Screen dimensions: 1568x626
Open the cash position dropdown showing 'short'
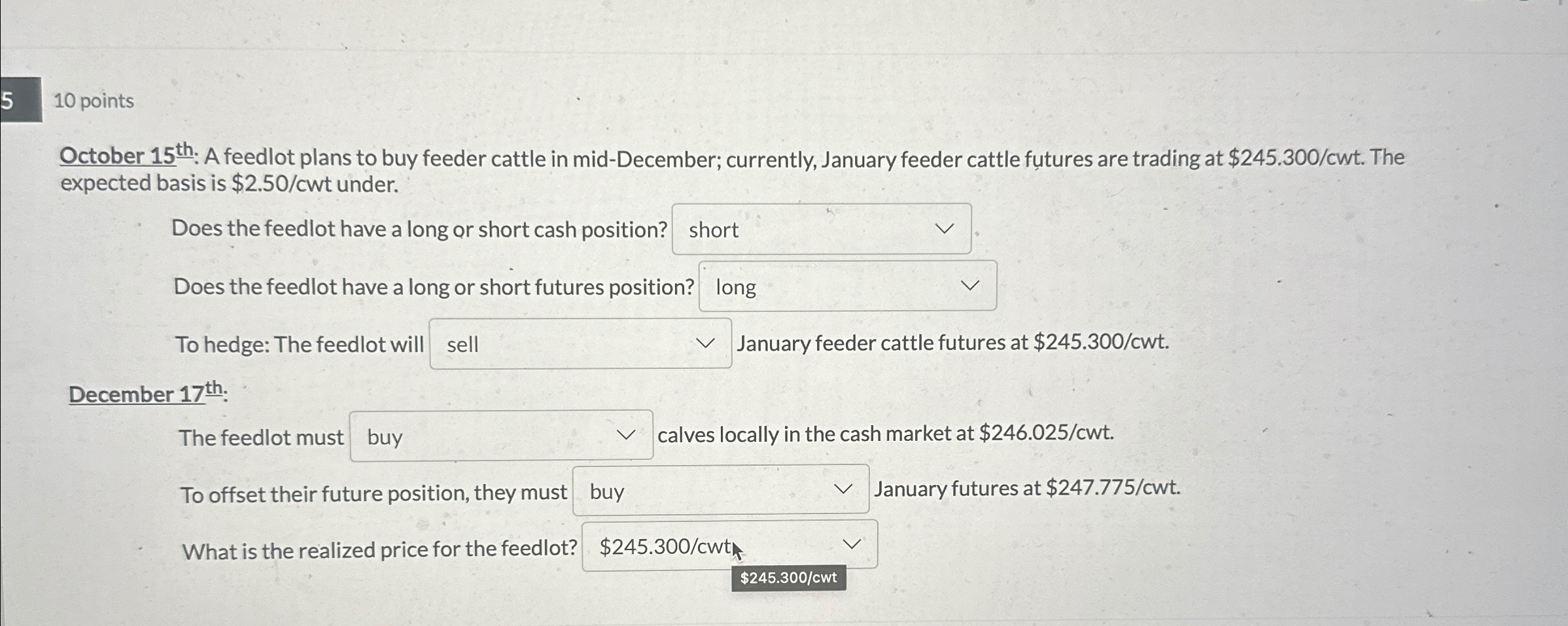(821, 229)
